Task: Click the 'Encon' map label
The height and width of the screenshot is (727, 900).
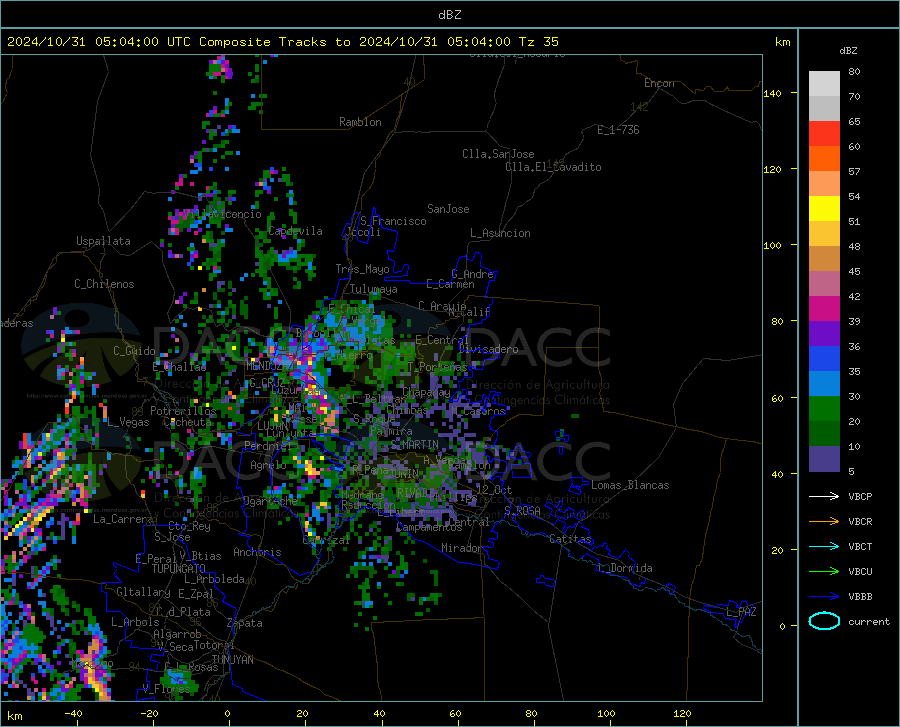Action: coord(659,83)
